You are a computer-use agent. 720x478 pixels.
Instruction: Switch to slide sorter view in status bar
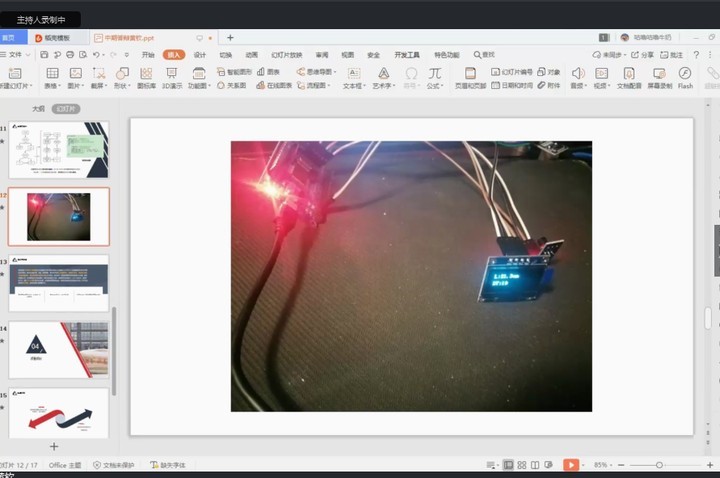tap(522, 465)
